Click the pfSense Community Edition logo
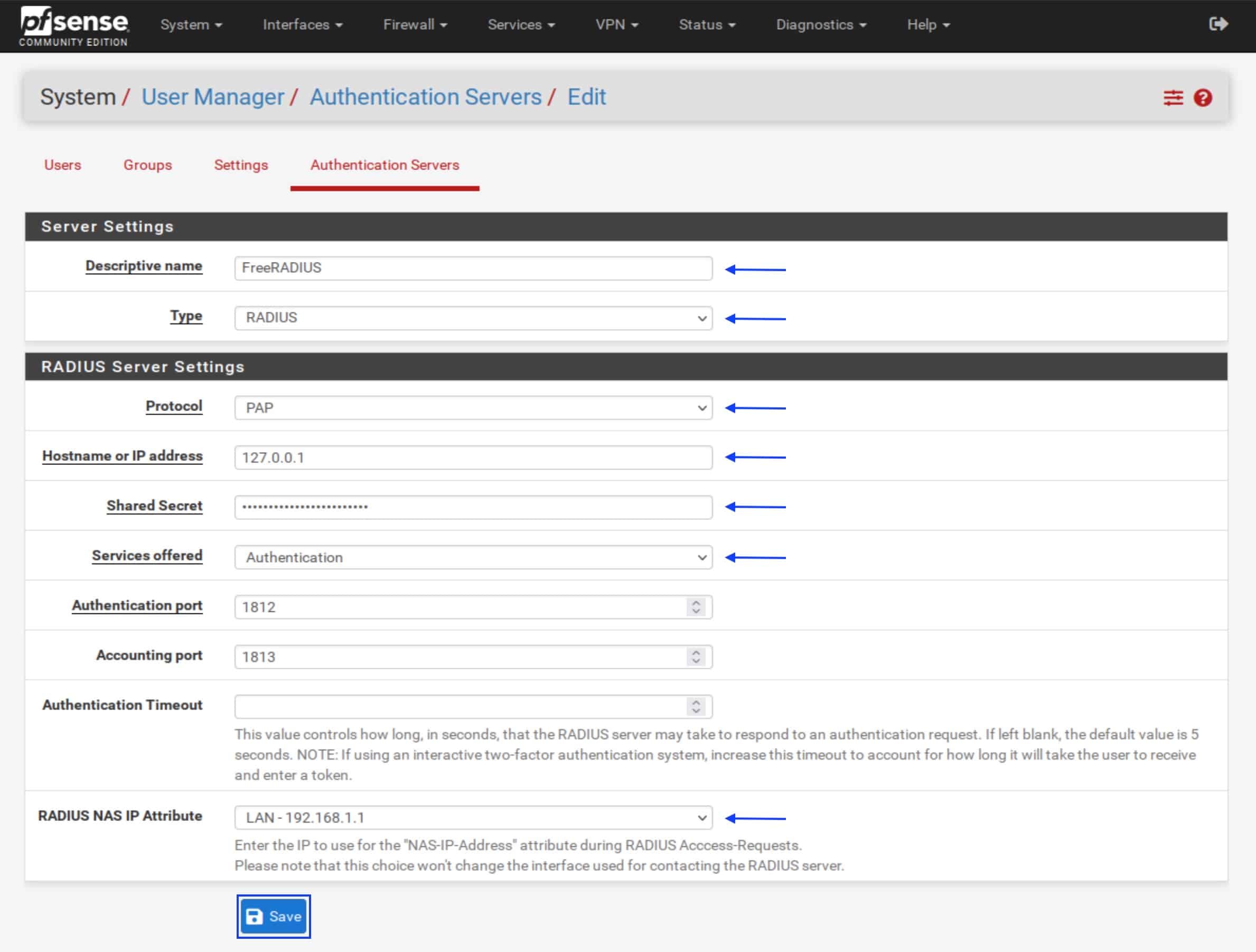This screenshot has height=952, width=1256. coord(74,26)
